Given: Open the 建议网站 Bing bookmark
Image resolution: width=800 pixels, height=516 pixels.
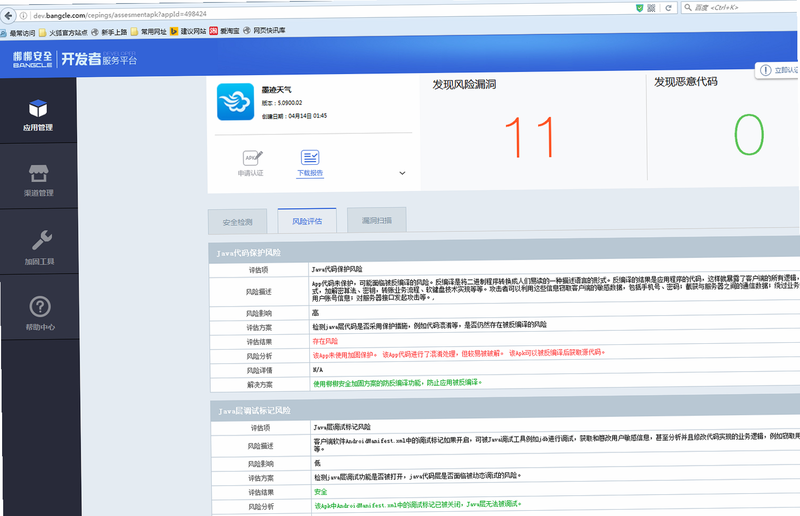Looking at the screenshot, I should click(188, 31).
